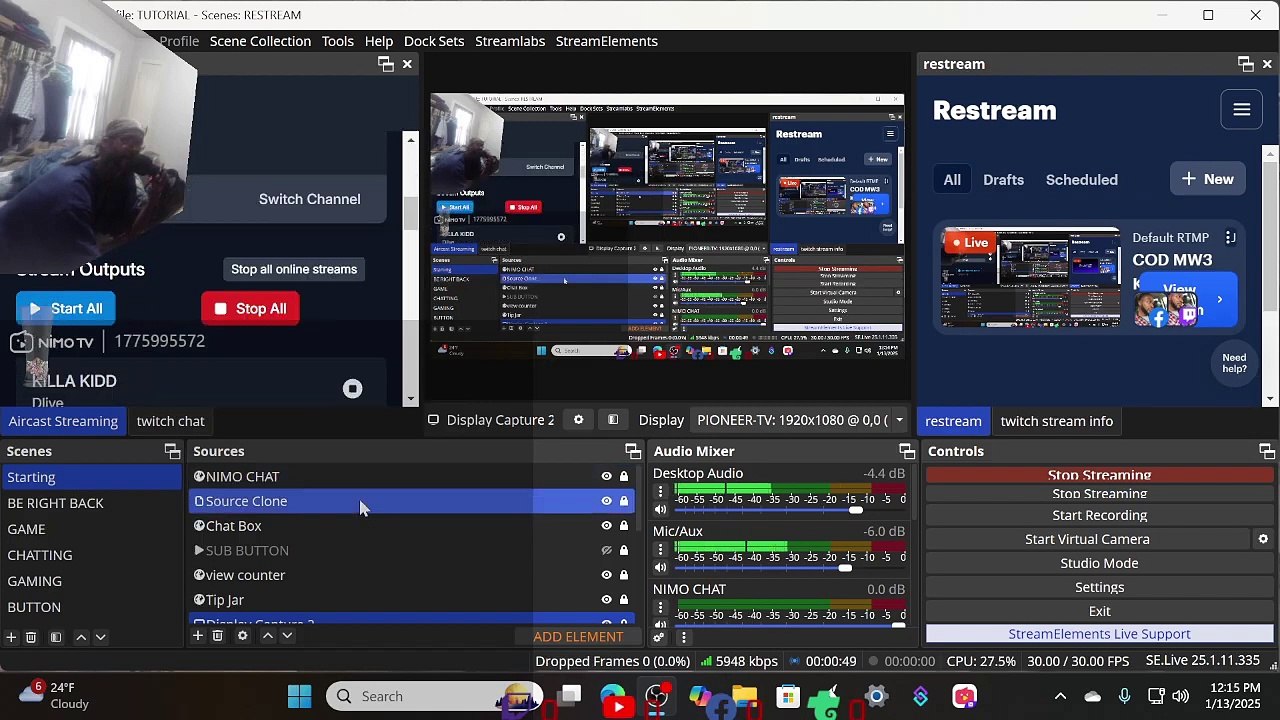This screenshot has height=720, width=1280.
Task: Open source properties gear in Sources toolbar
Action: [x=242, y=636]
